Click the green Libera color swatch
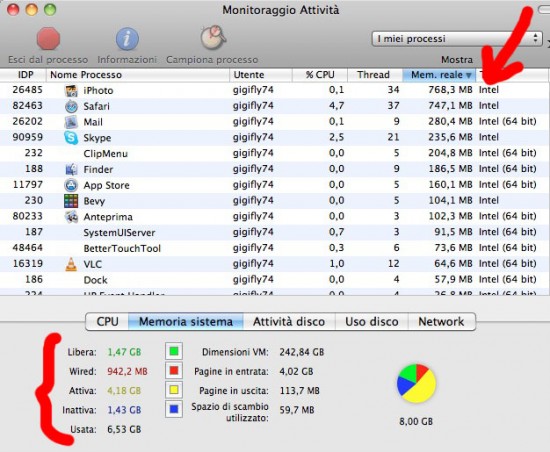The image size is (550, 452). 174,351
